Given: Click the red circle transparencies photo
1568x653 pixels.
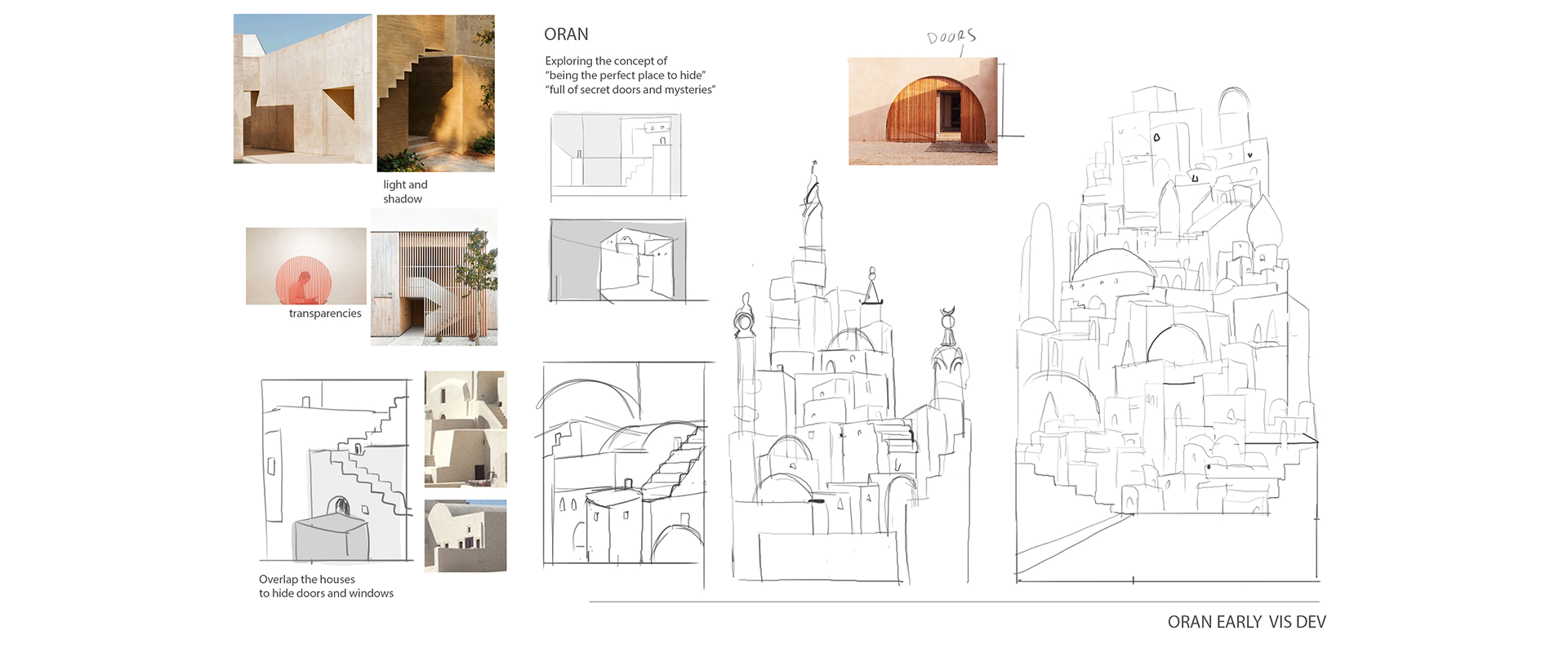Looking at the screenshot, I should (306, 266).
